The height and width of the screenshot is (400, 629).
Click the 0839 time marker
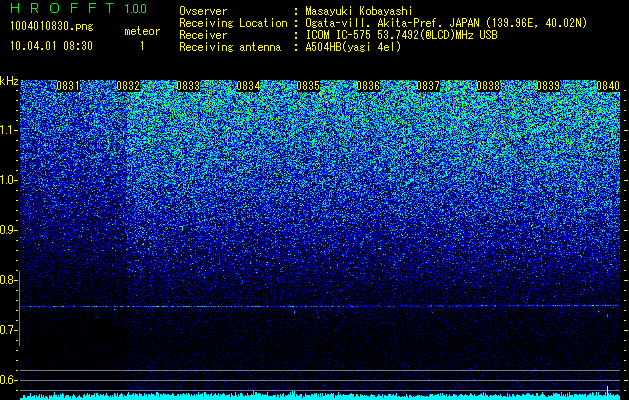click(x=548, y=86)
